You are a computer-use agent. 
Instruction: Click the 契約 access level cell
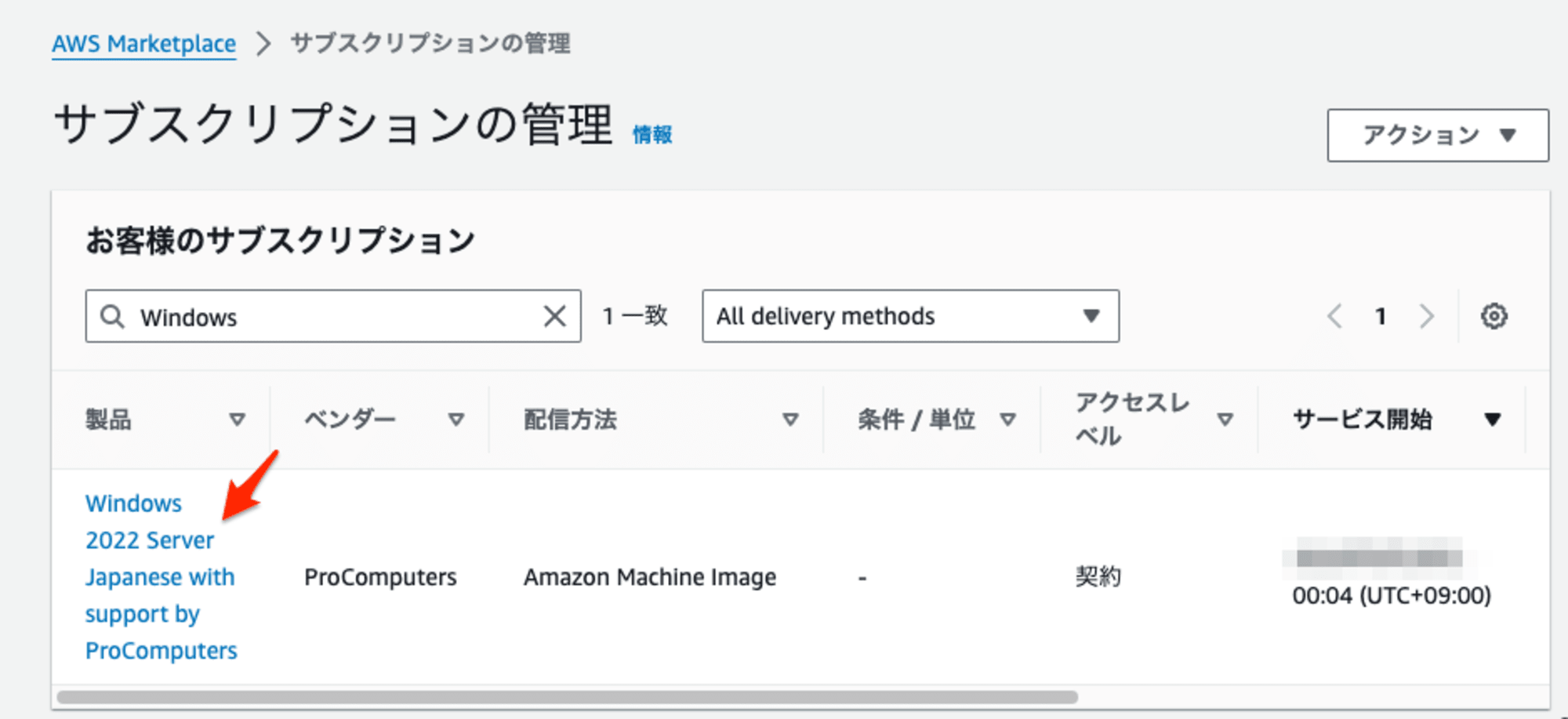click(1098, 577)
